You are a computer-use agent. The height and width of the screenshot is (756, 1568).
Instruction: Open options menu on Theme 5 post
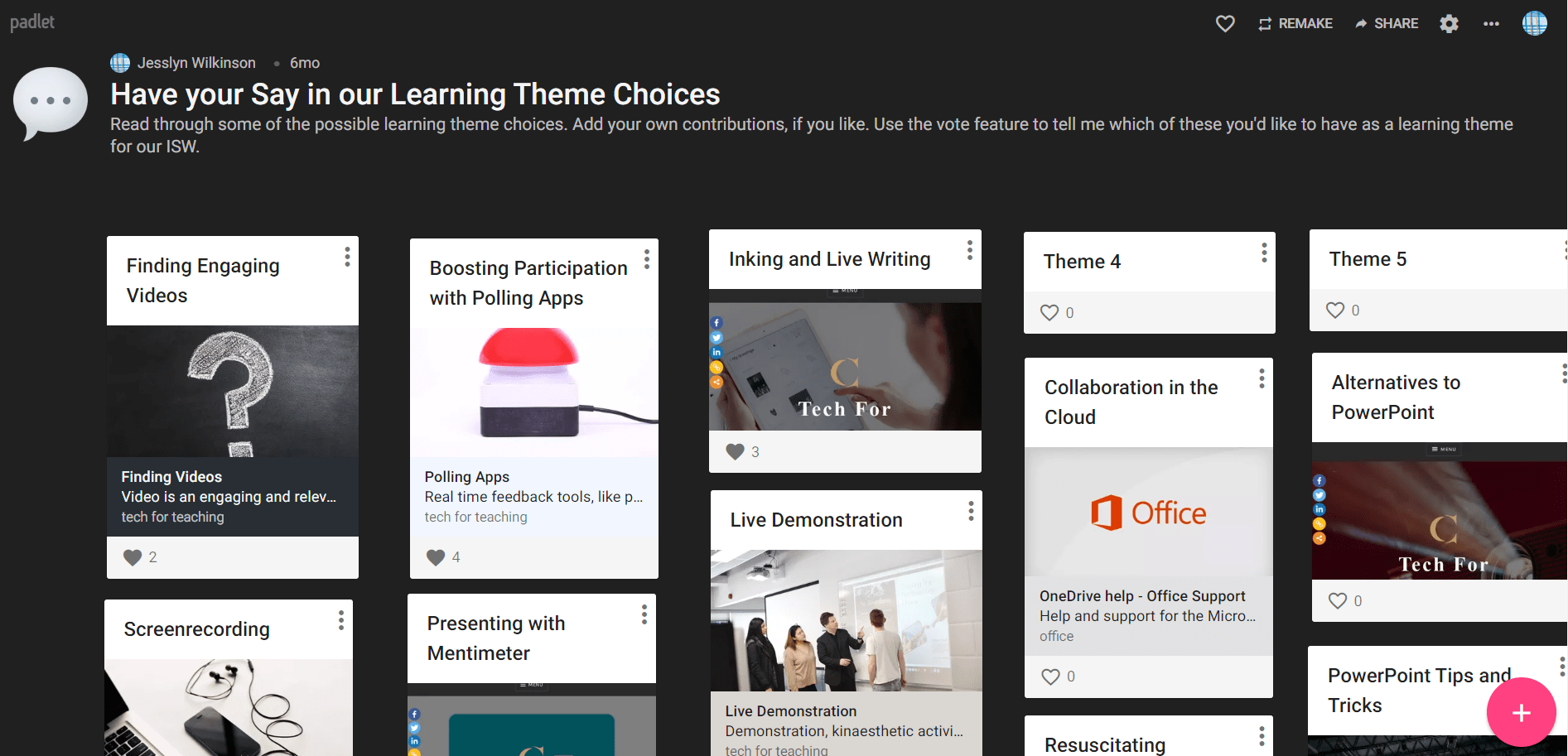click(x=1565, y=248)
